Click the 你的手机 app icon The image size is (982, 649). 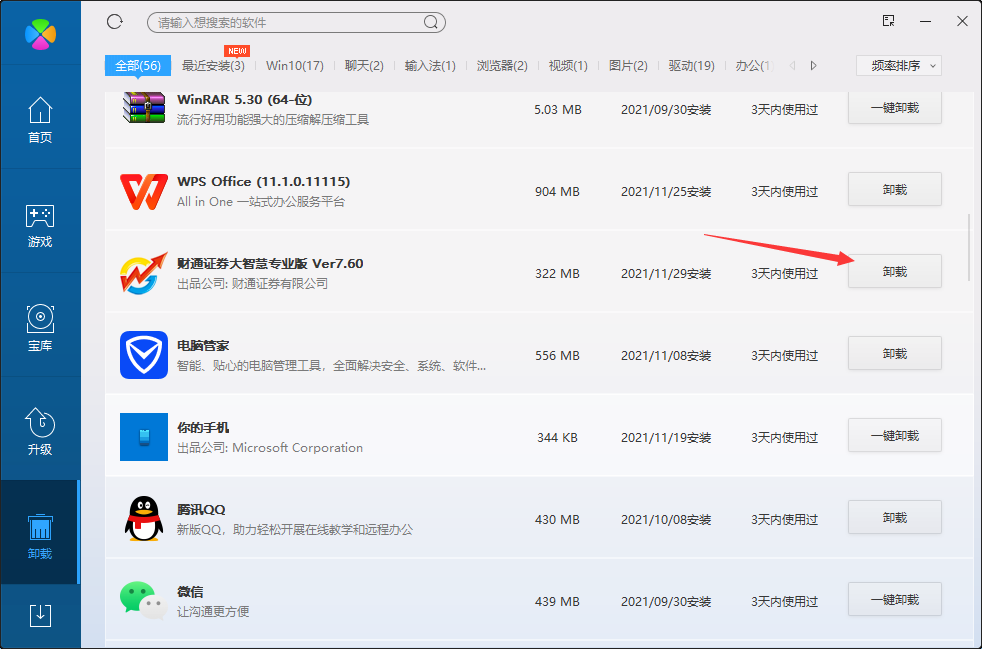[144, 437]
